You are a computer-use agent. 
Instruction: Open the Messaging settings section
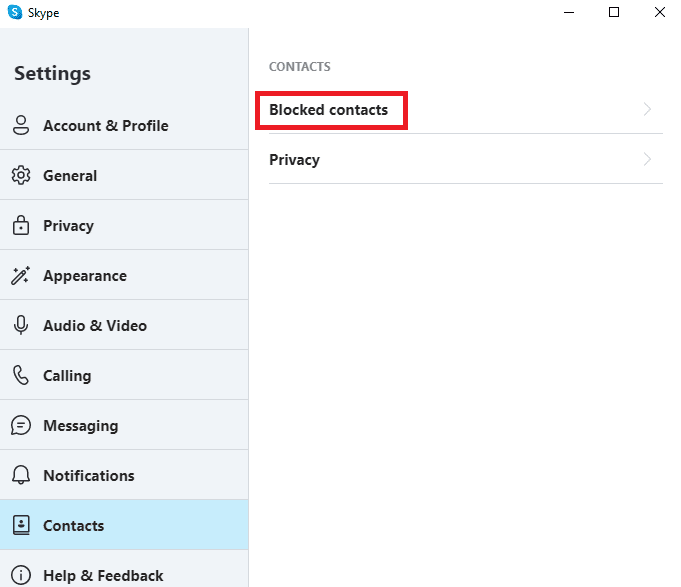pos(124,425)
